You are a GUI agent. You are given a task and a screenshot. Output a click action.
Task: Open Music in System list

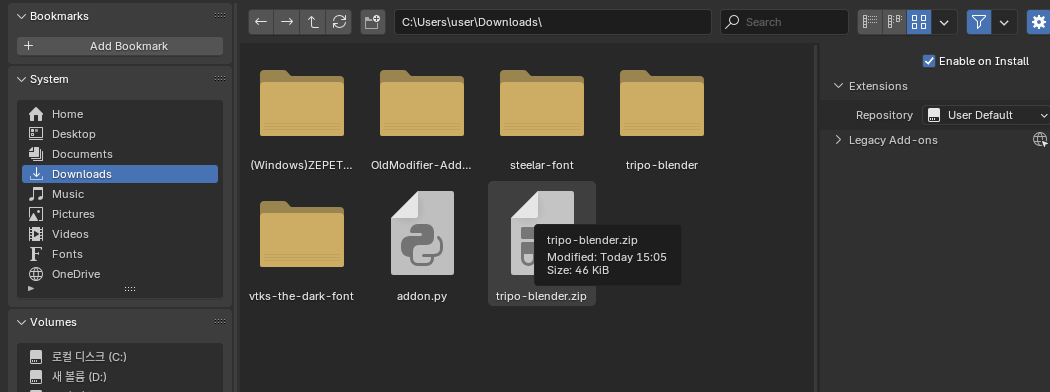(x=120, y=194)
